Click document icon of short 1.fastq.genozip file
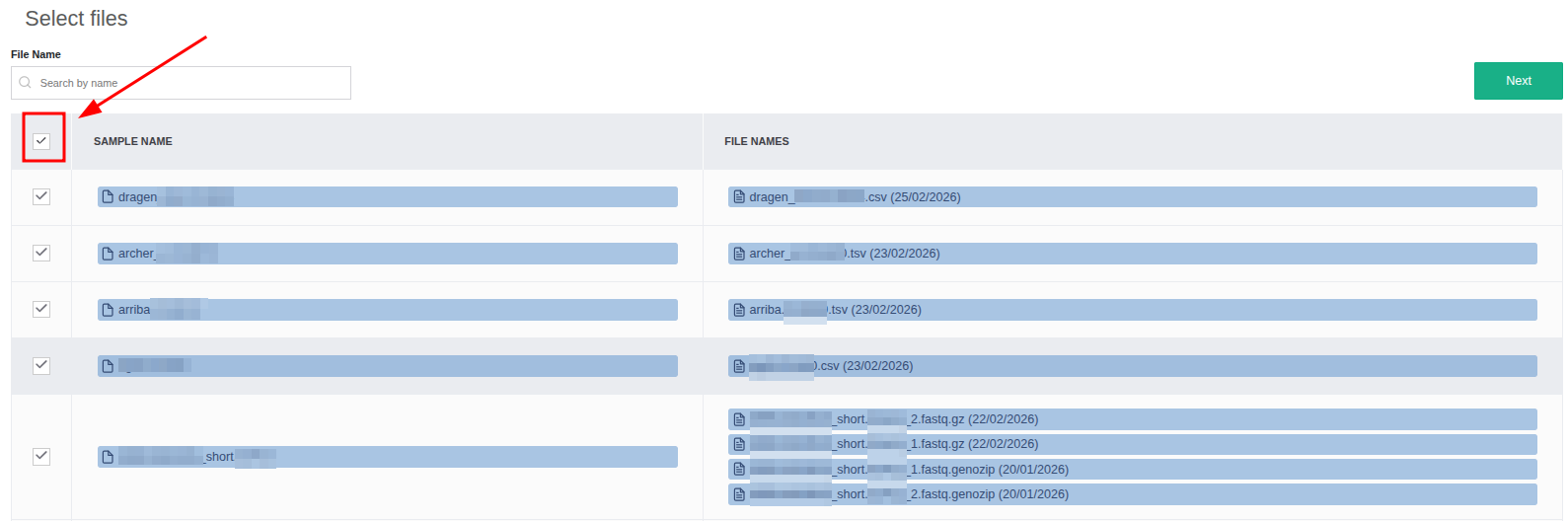 [739, 470]
